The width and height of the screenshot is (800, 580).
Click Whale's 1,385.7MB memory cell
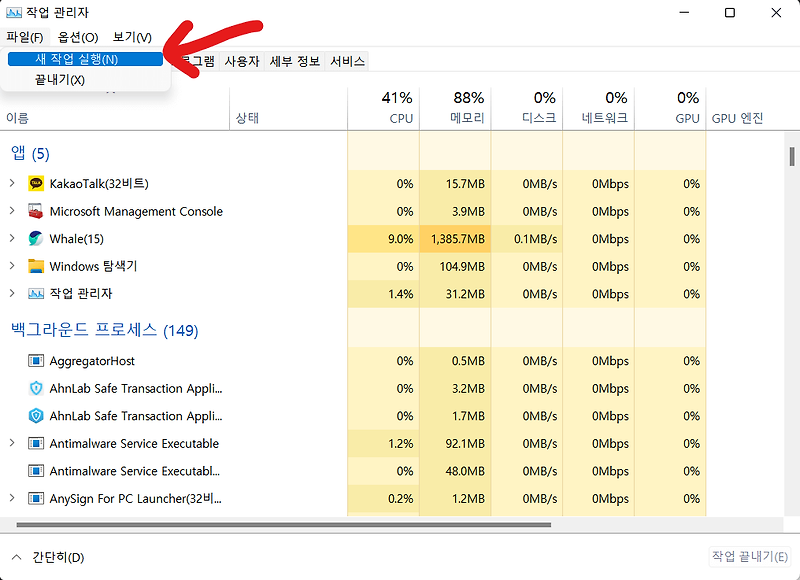[x=455, y=239]
